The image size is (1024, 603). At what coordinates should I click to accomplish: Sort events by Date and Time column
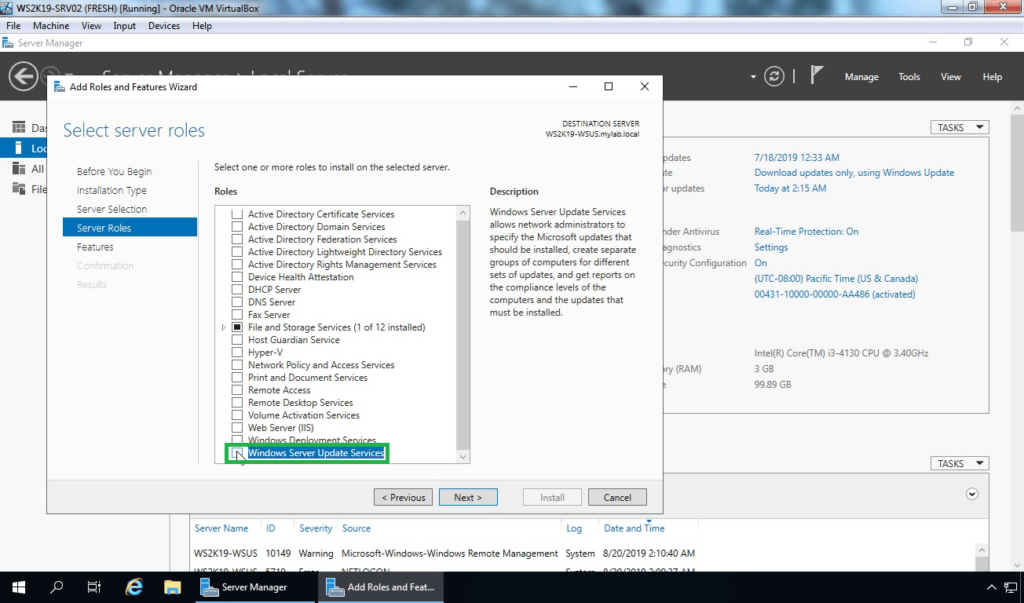coord(634,528)
